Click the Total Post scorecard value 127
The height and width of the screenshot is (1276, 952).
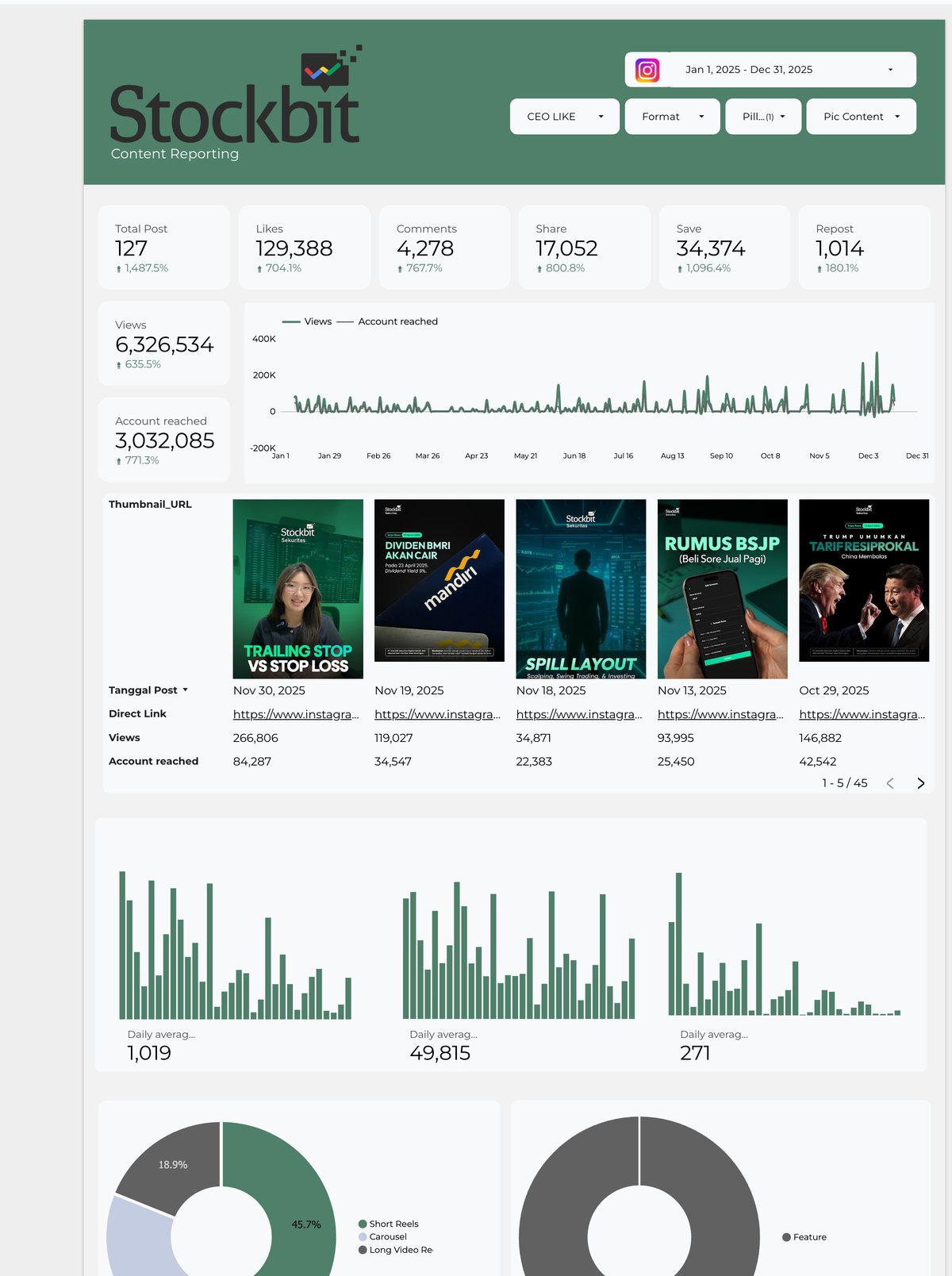pyautogui.click(x=131, y=248)
